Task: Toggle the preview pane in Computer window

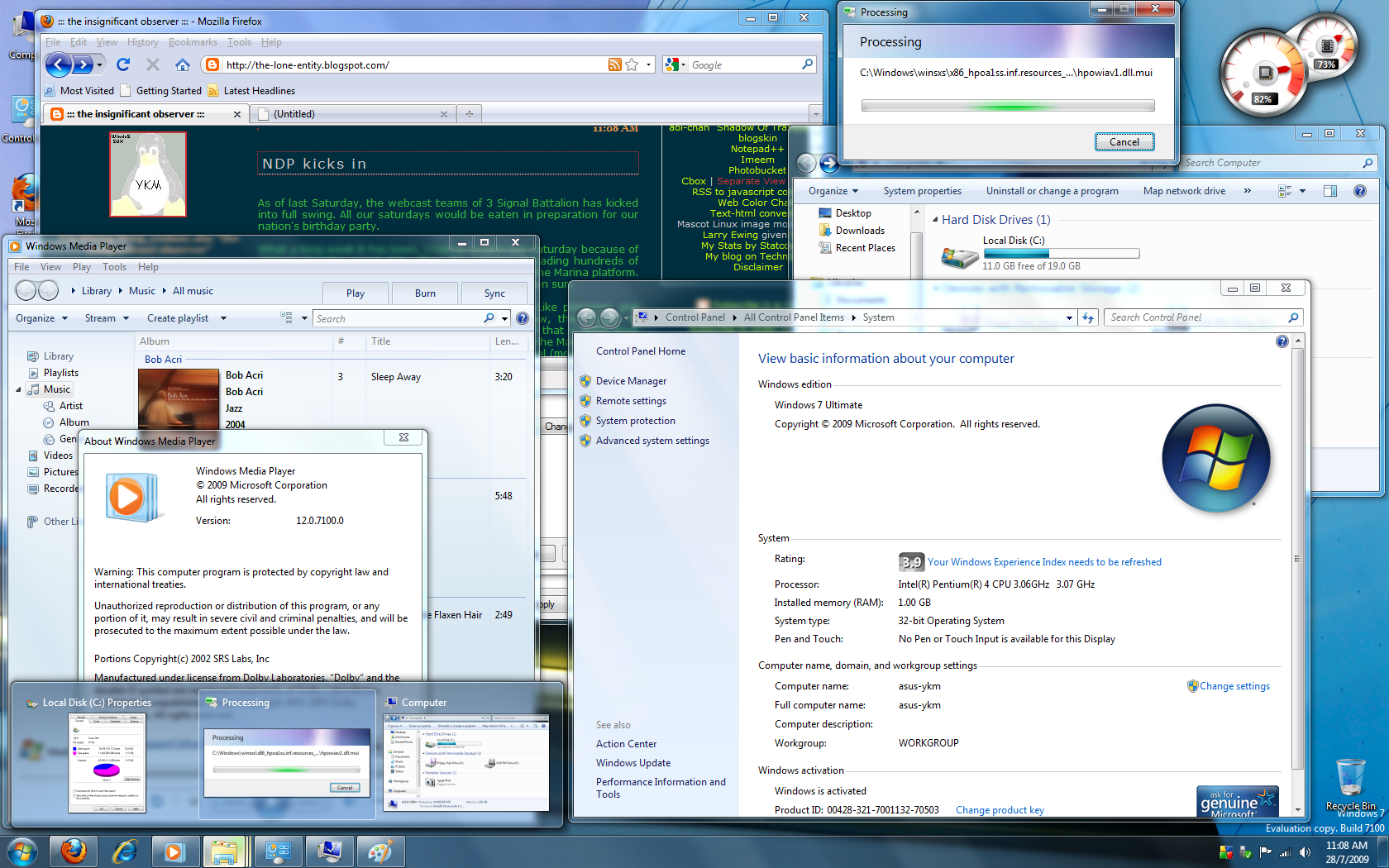Action: click(1329, 191)
